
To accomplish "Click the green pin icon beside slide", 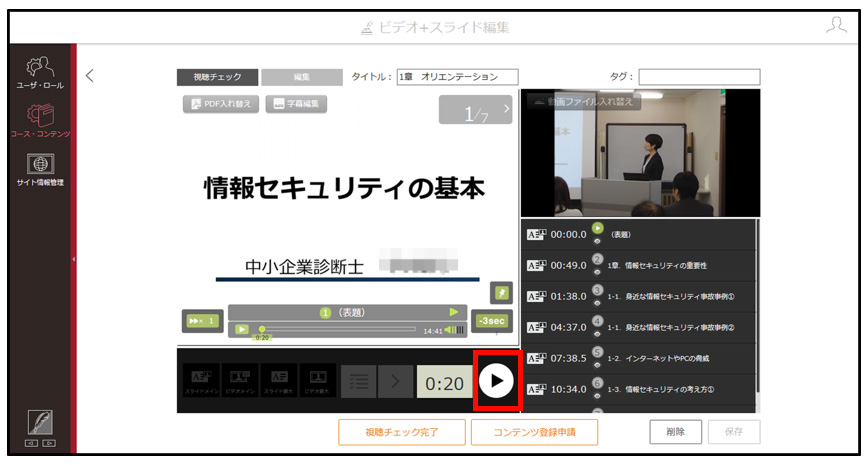I will [502, 292].
